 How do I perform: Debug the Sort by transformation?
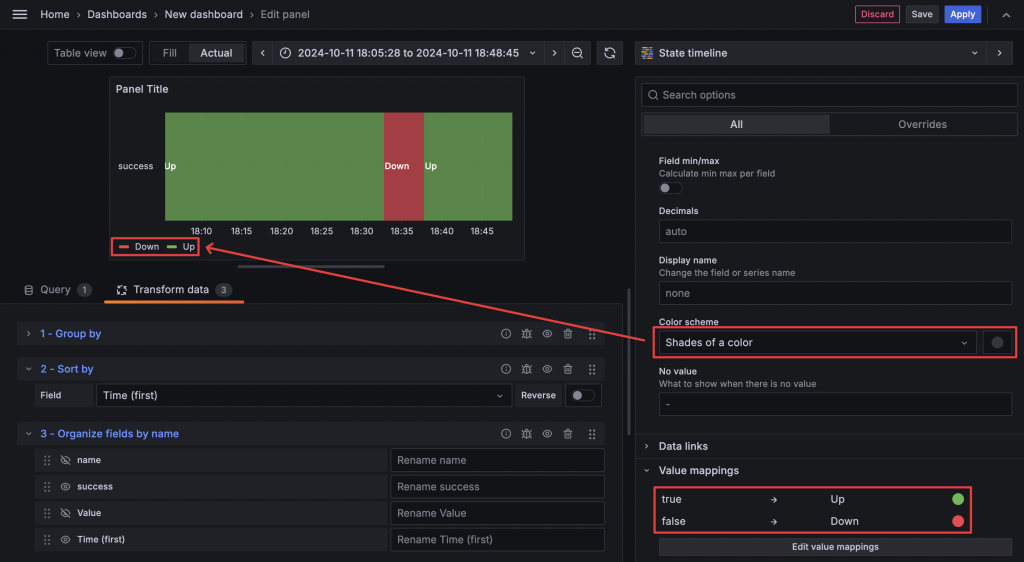526,369
